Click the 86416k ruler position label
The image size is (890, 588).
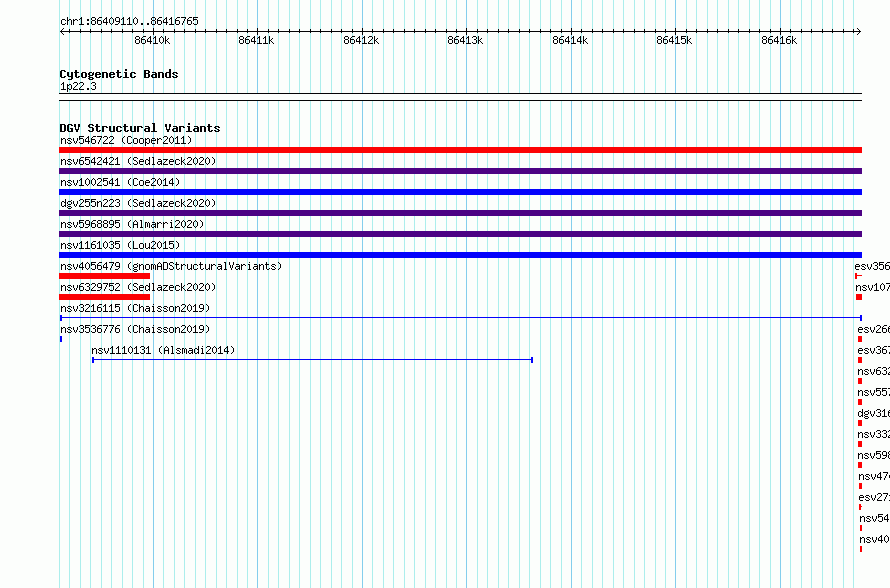tap(779, 40)
